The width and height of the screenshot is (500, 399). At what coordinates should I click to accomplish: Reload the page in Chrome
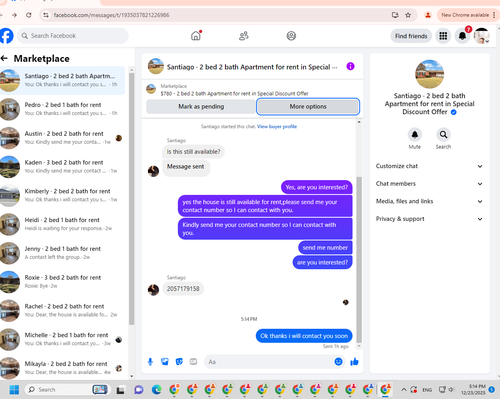(29, 15)
